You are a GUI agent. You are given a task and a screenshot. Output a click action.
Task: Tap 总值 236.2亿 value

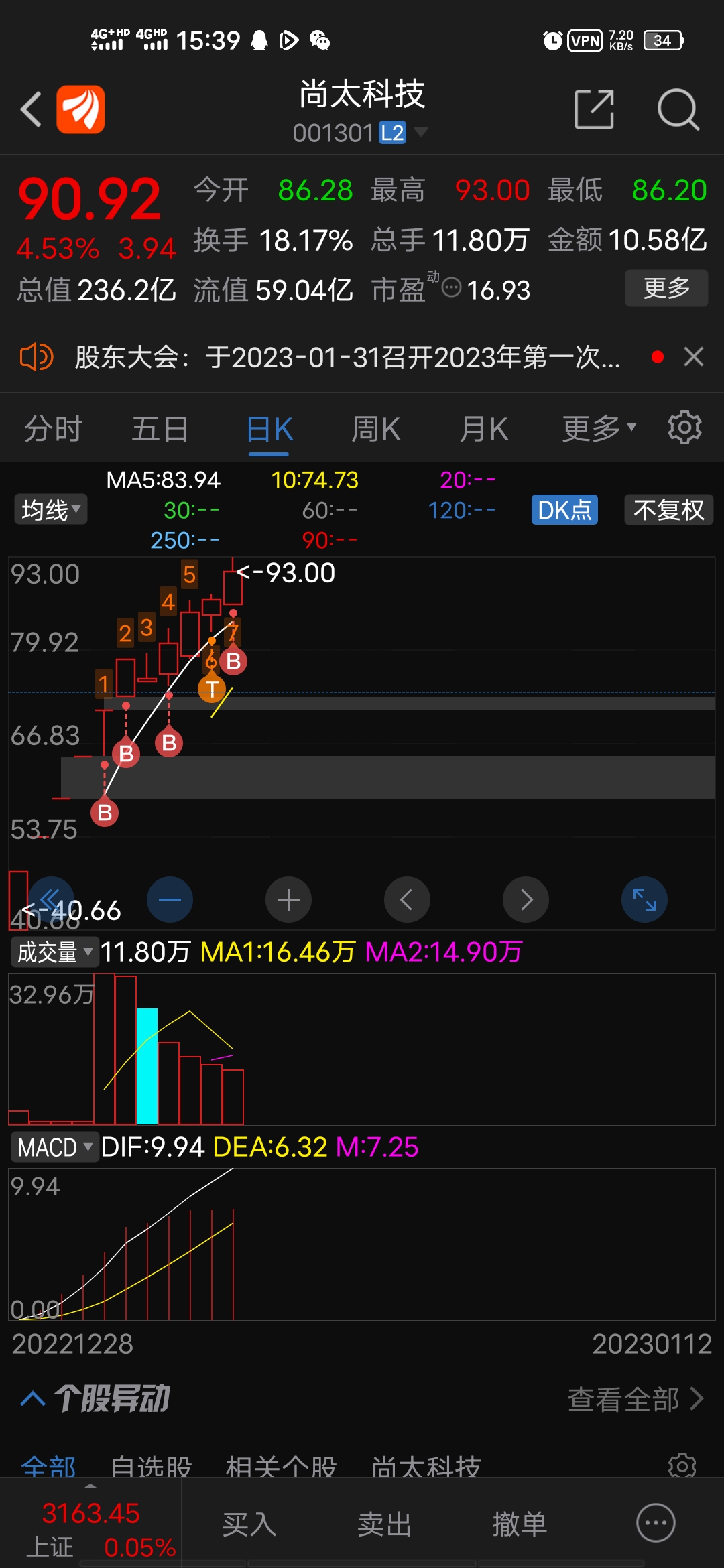(127, 290)
